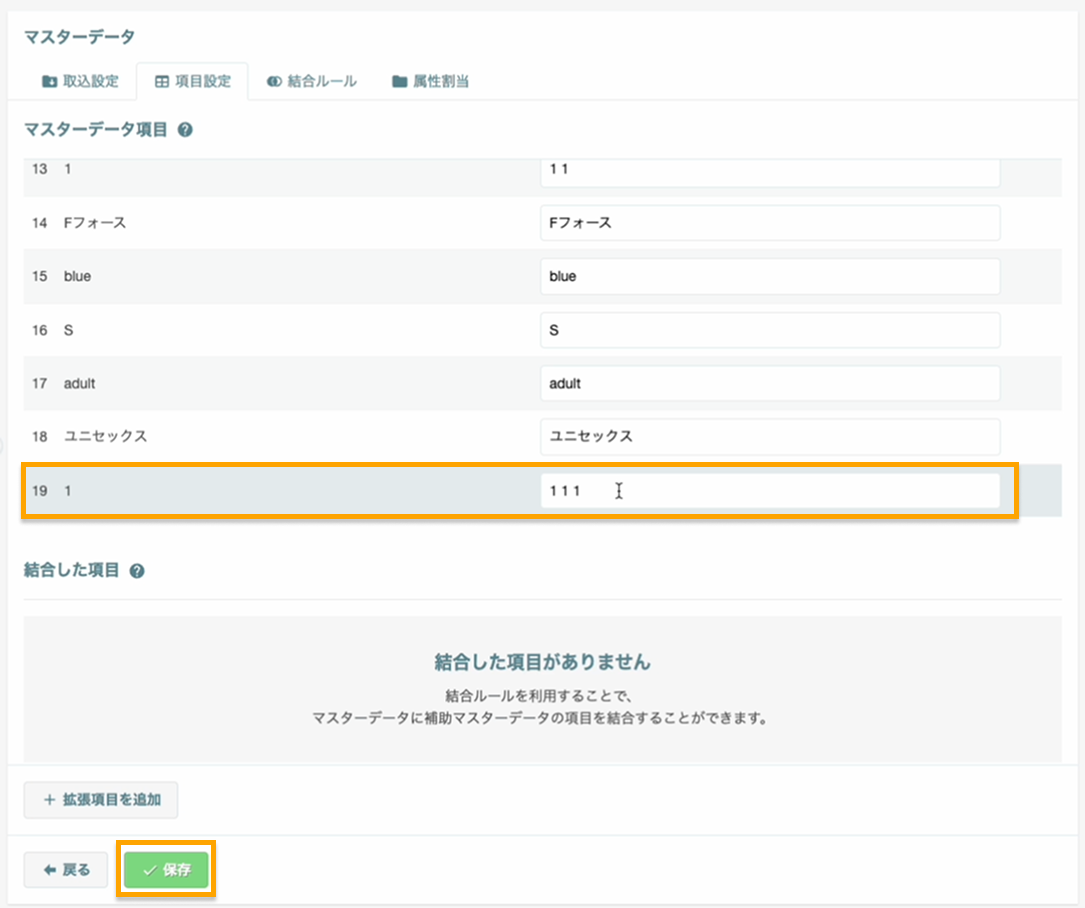Click the row number 16
The height and width of the screenshot is (908, 1085).
(x=39, y=330)
